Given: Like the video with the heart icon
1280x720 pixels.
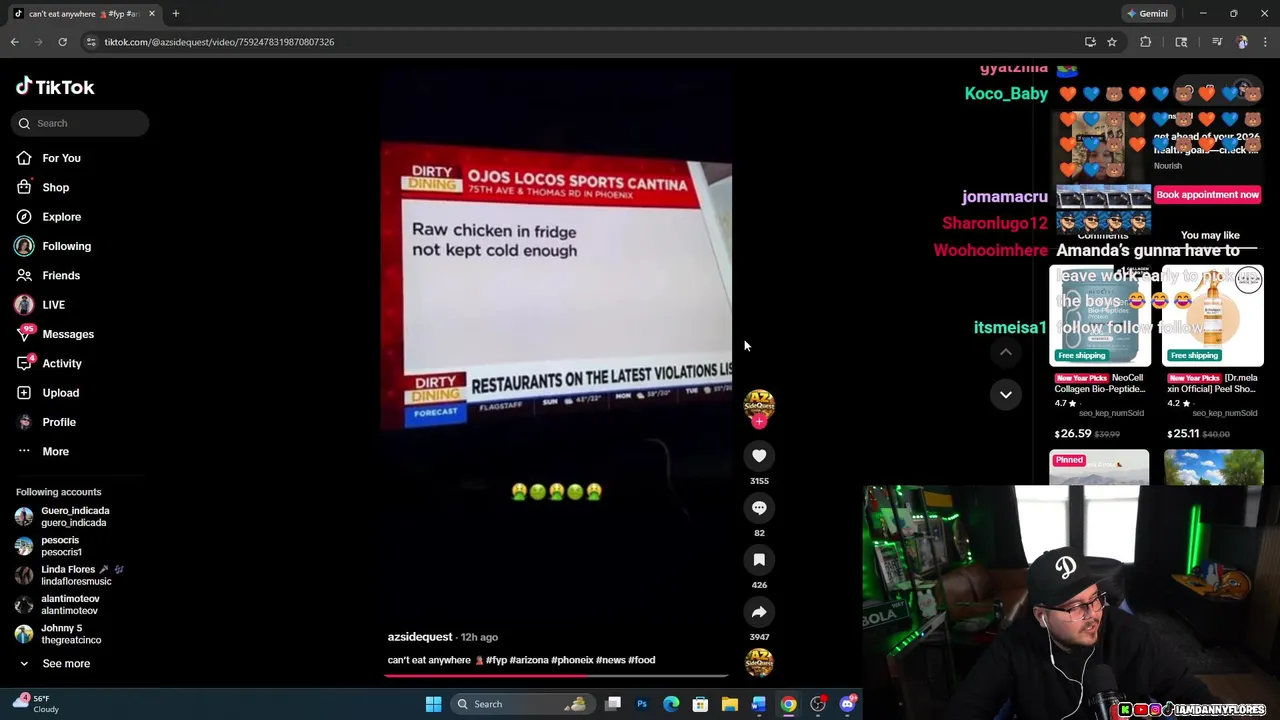Looking at the screenshot, I should click(759, 456).
